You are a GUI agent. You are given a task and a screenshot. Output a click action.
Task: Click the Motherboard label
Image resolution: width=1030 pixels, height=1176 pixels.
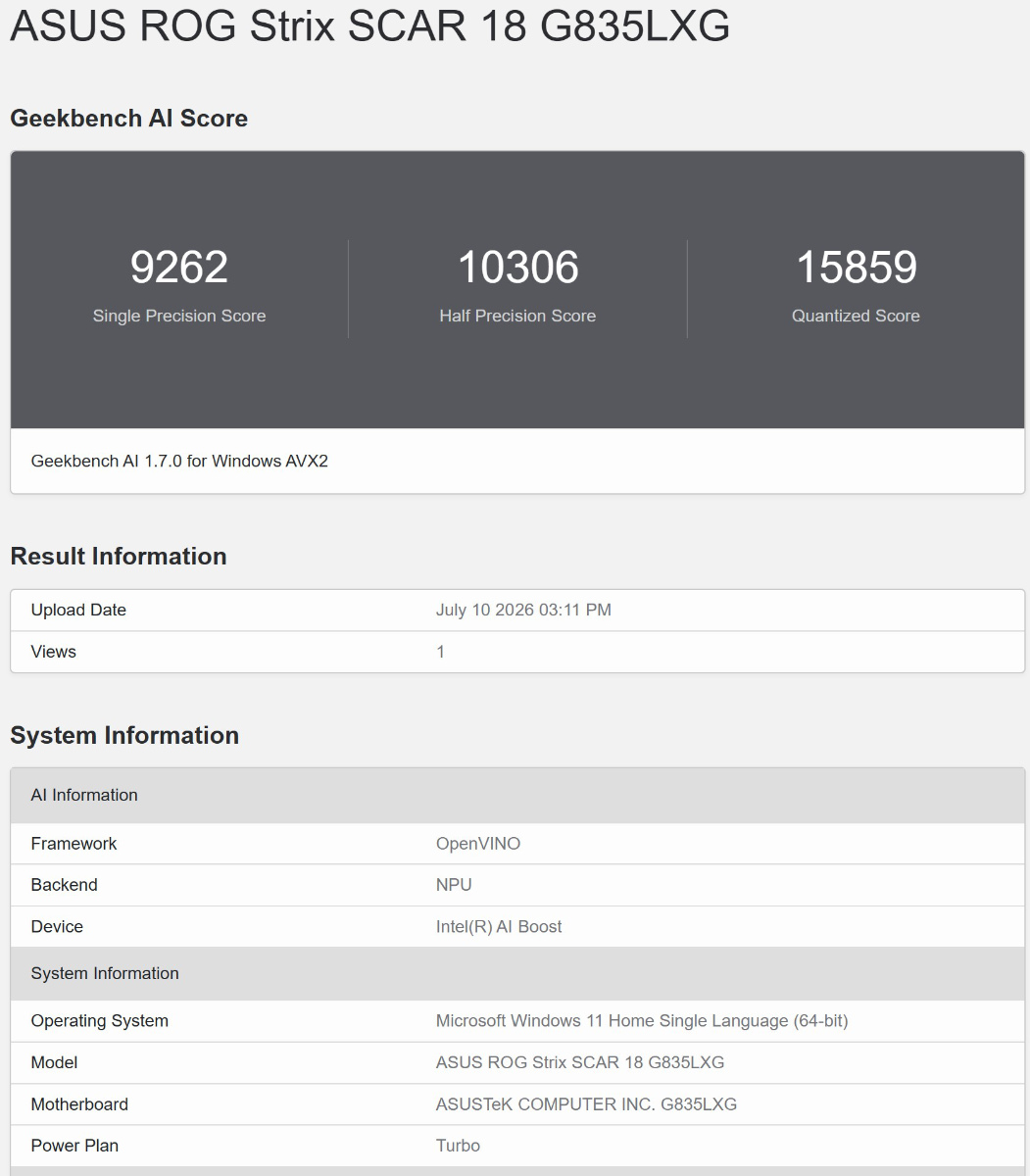tap(79, 1104)
